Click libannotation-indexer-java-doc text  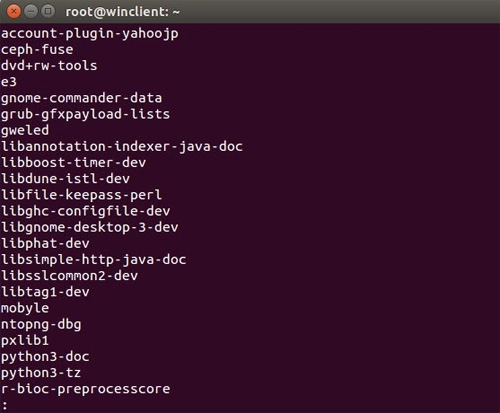pos(122,147)
